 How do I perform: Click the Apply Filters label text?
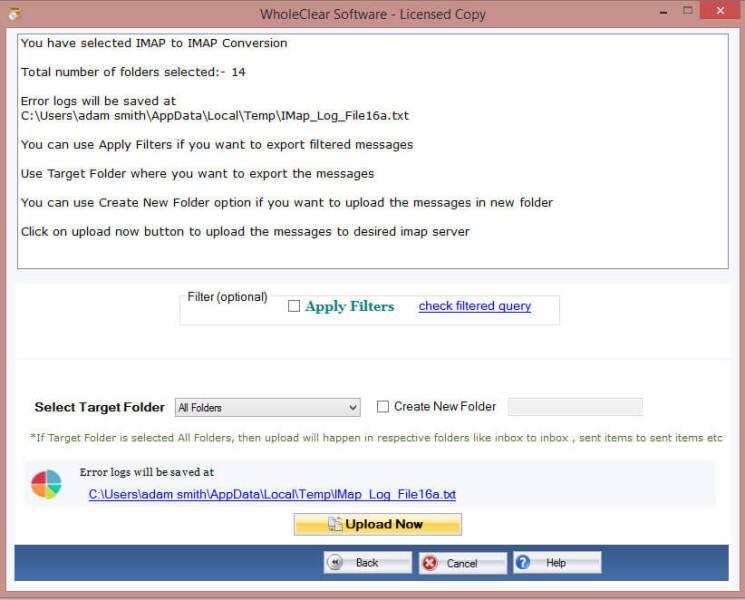(349, 307)
